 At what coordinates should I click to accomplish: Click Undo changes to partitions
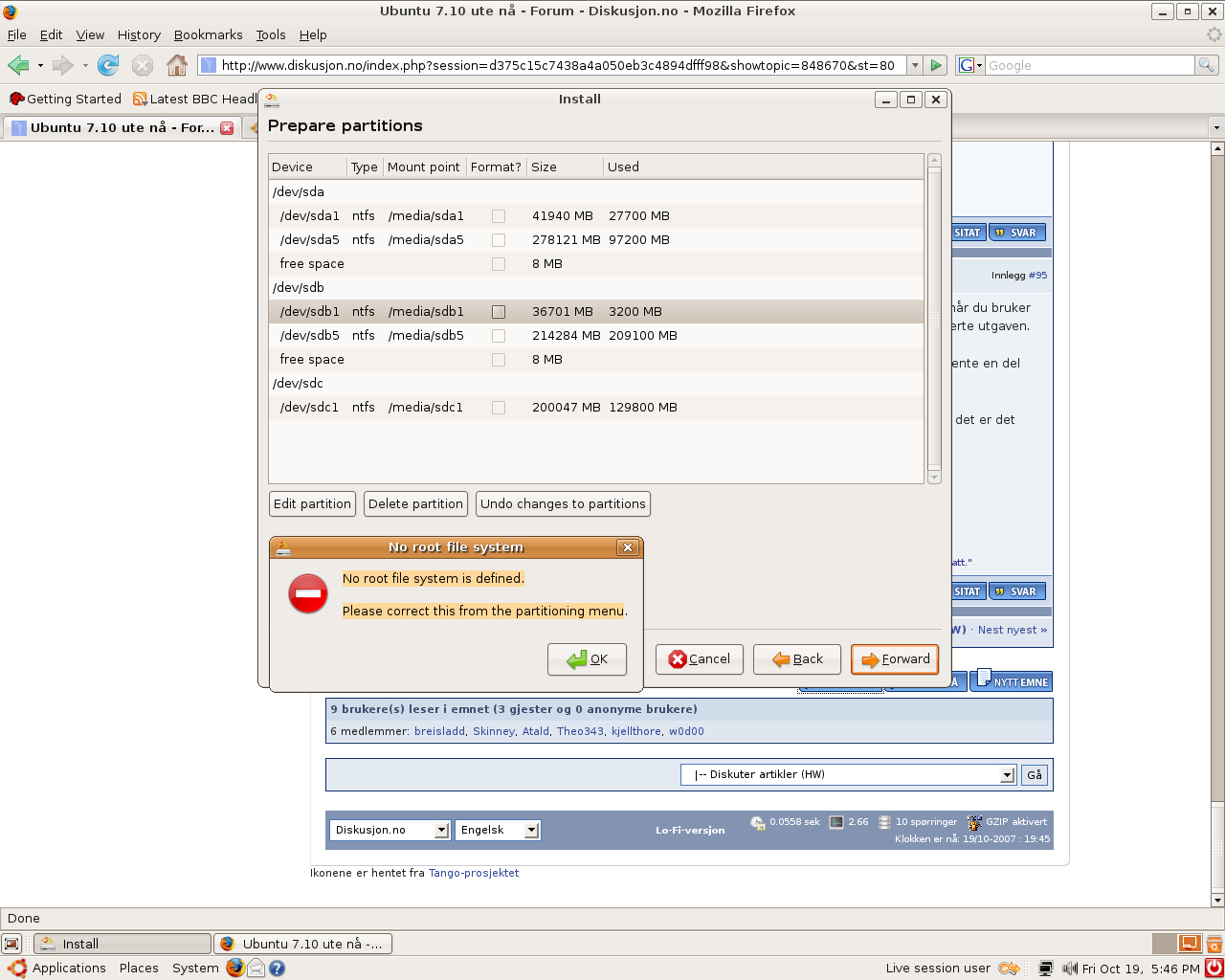point(563,504)
